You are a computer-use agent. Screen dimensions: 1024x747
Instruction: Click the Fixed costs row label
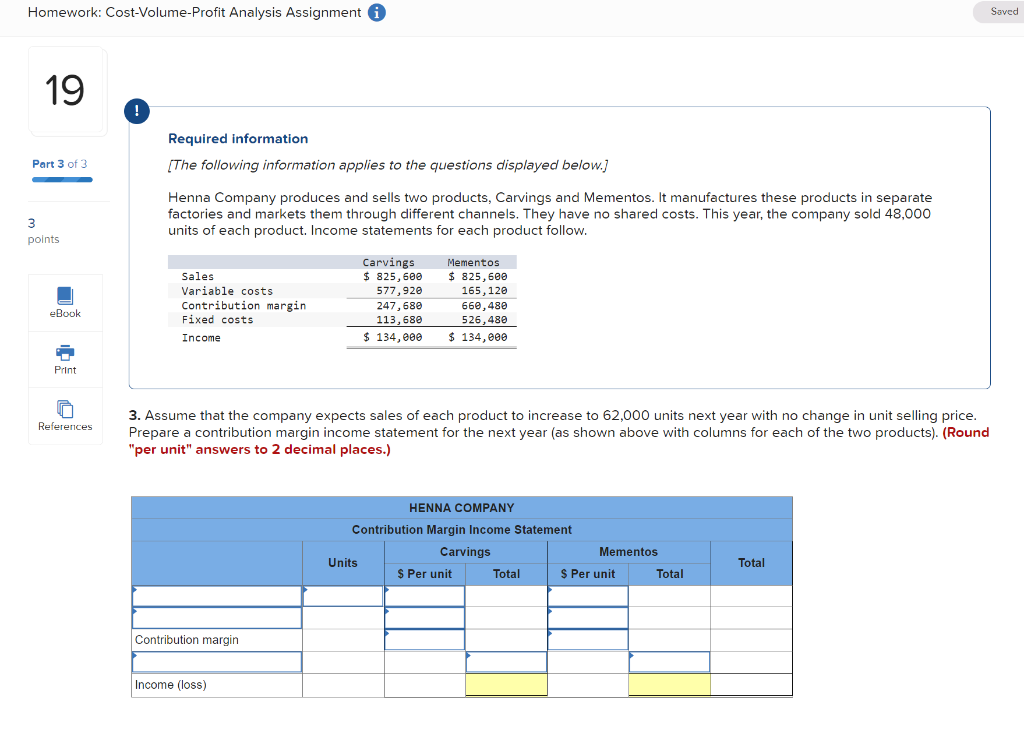tap(217, 319)
